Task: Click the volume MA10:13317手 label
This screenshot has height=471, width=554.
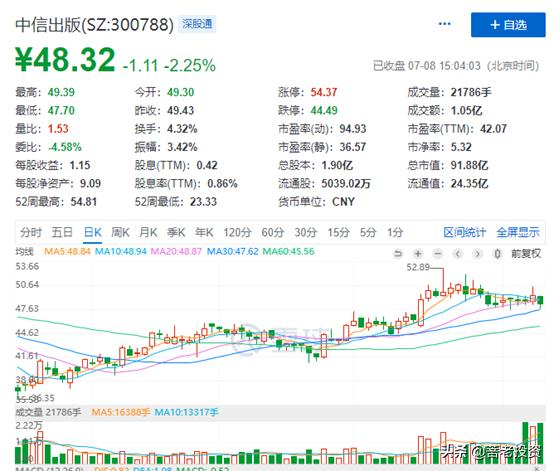Action: [x=187, y=412]
